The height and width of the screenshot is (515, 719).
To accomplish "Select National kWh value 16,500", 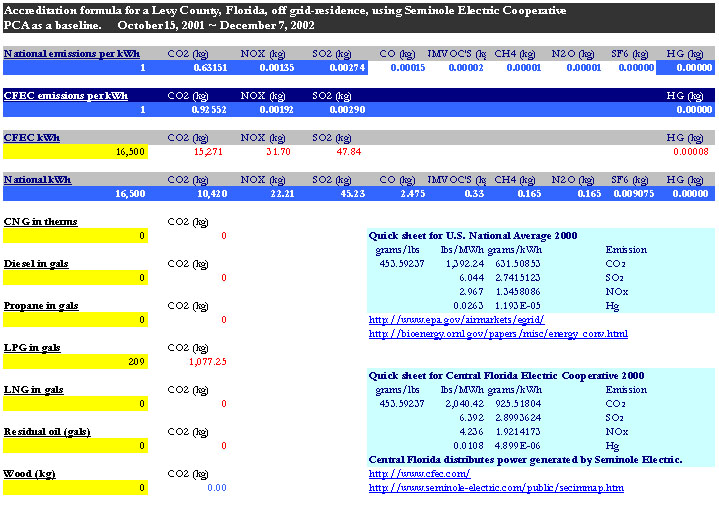I will (130, 194).
